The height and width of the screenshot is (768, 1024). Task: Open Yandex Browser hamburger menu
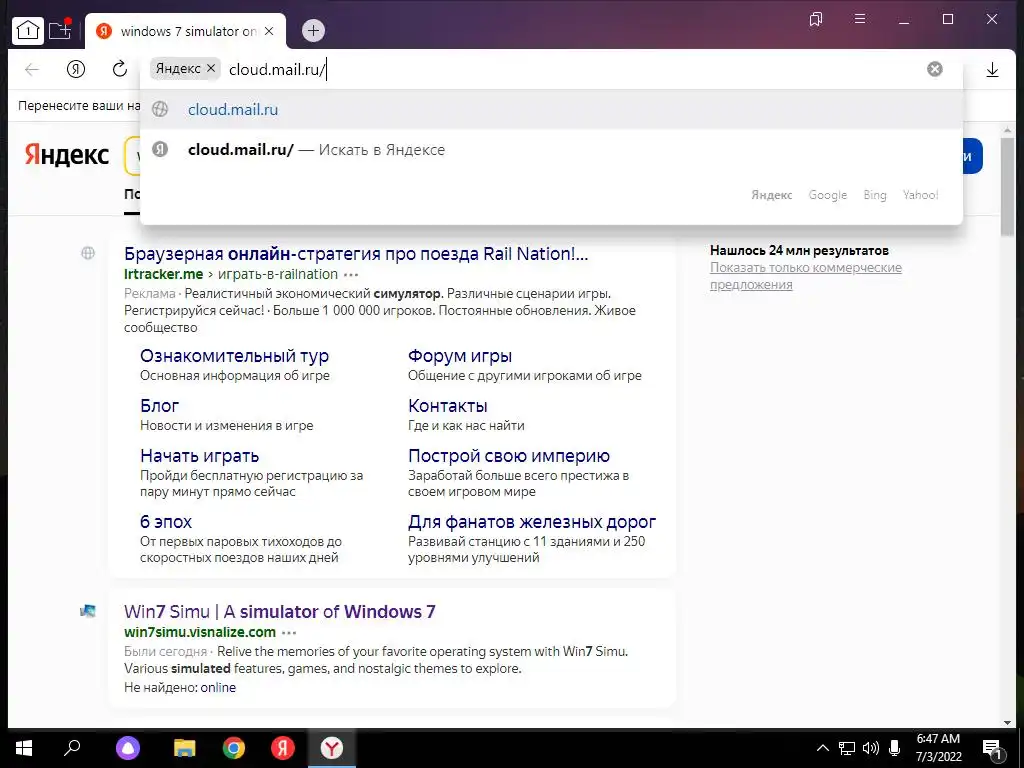click(x=860, y=19)
